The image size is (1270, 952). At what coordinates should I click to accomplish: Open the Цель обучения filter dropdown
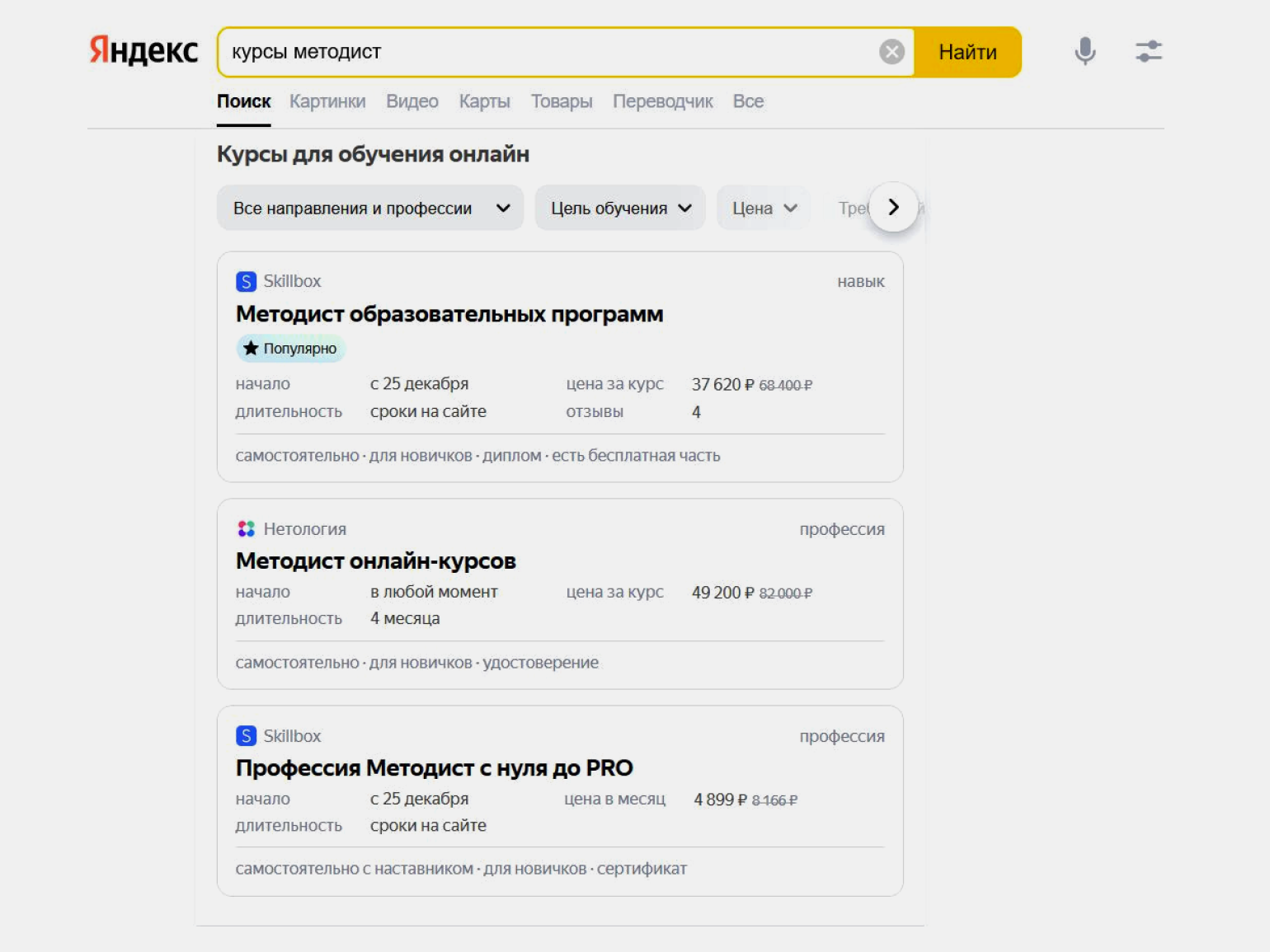620,208
